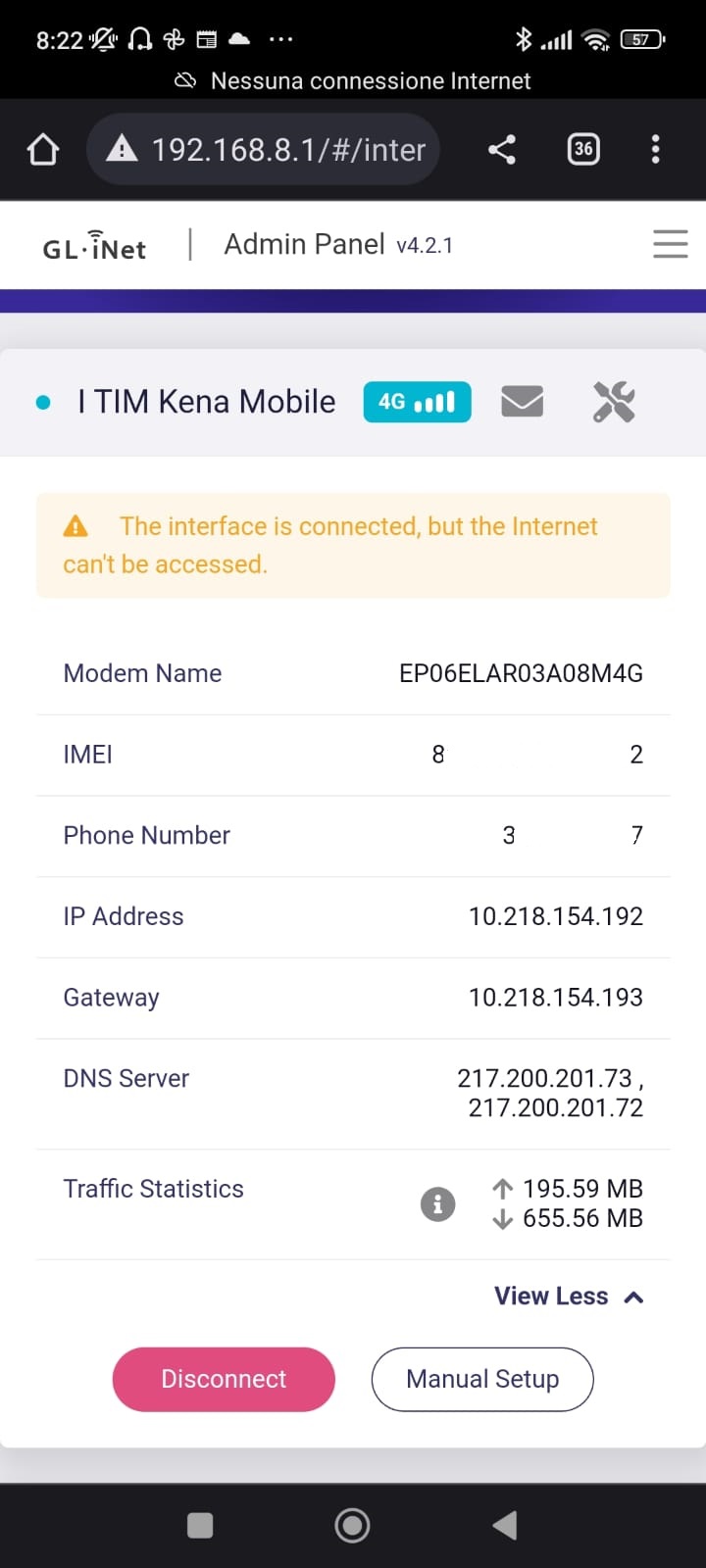Tap the View Less chevron arrow
The height and width of the screenshot is (1568, 706).
coord(634,1297)
